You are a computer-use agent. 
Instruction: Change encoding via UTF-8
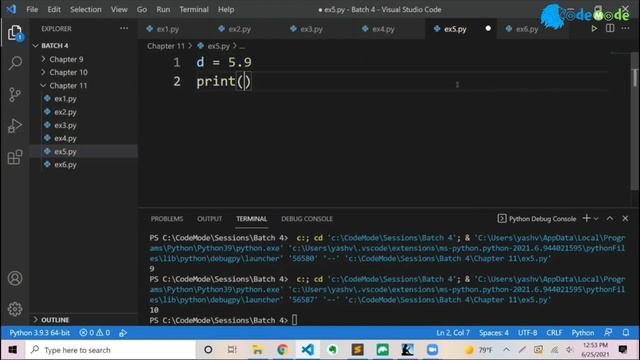point(527,333)
